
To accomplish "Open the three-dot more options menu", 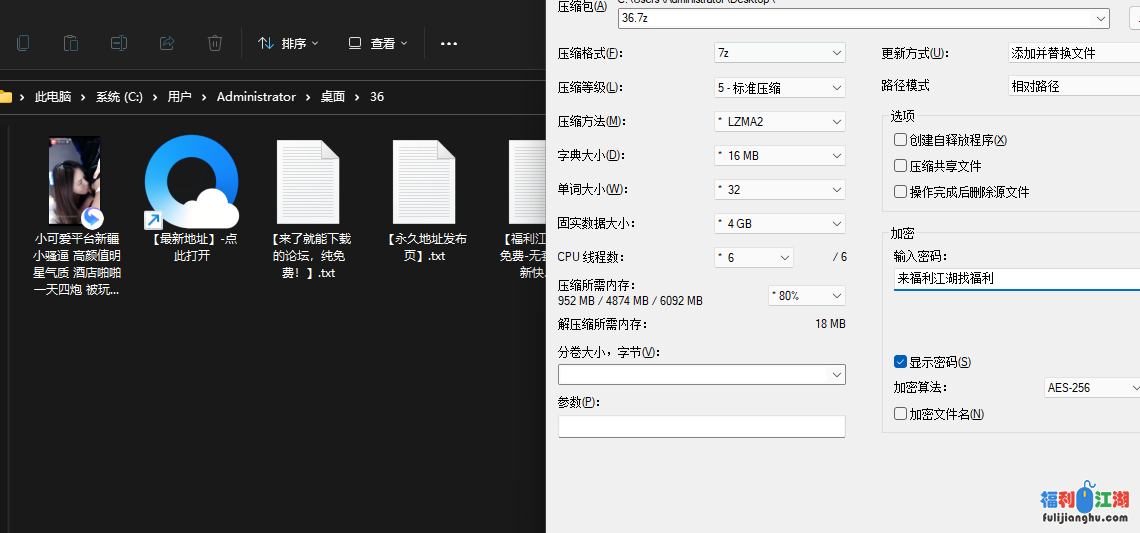I will (449, 44).
